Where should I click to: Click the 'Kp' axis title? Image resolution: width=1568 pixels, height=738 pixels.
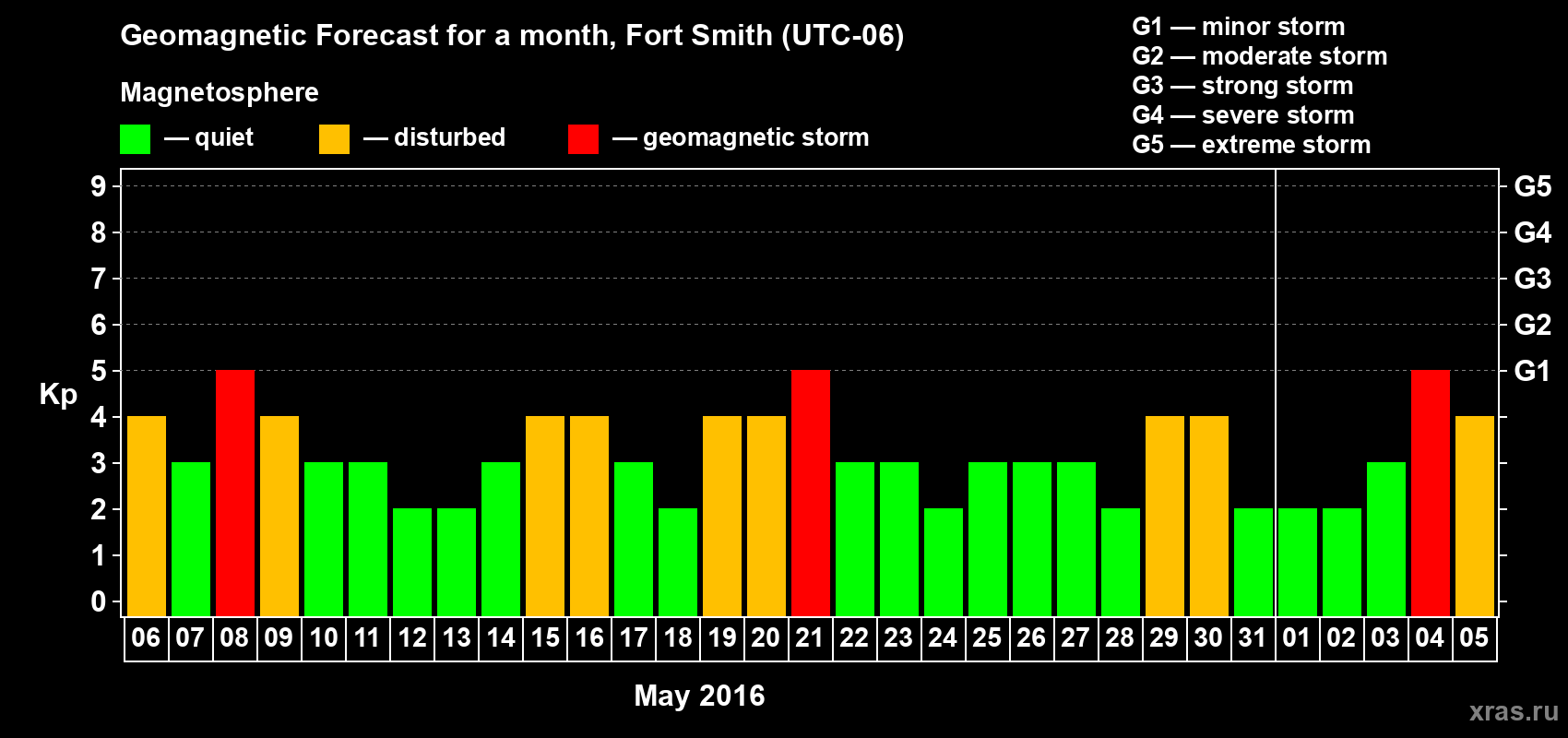tap(58, 395)
